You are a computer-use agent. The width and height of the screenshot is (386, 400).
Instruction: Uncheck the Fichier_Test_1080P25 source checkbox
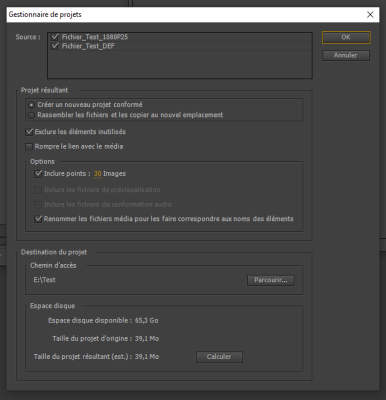[x=55, y=37]
